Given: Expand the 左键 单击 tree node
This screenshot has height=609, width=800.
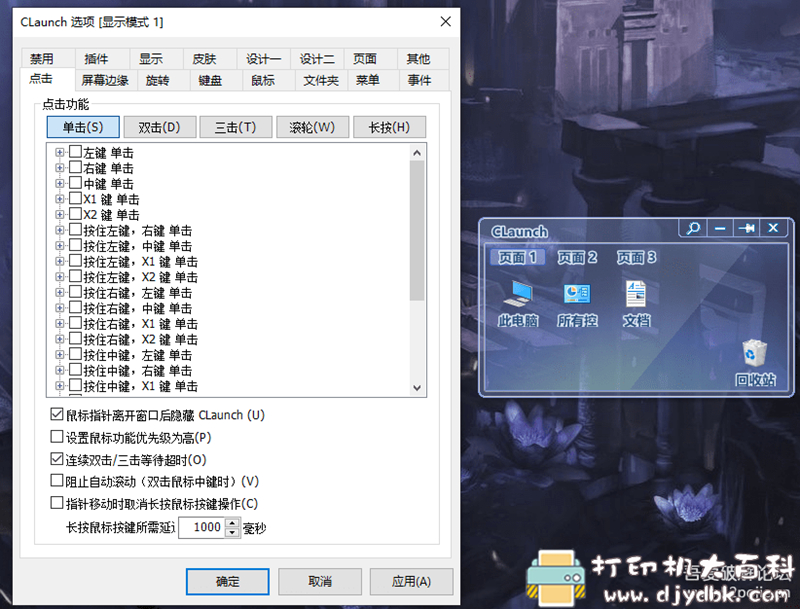Looking at the screenshot, I should (x=60, y=153).
